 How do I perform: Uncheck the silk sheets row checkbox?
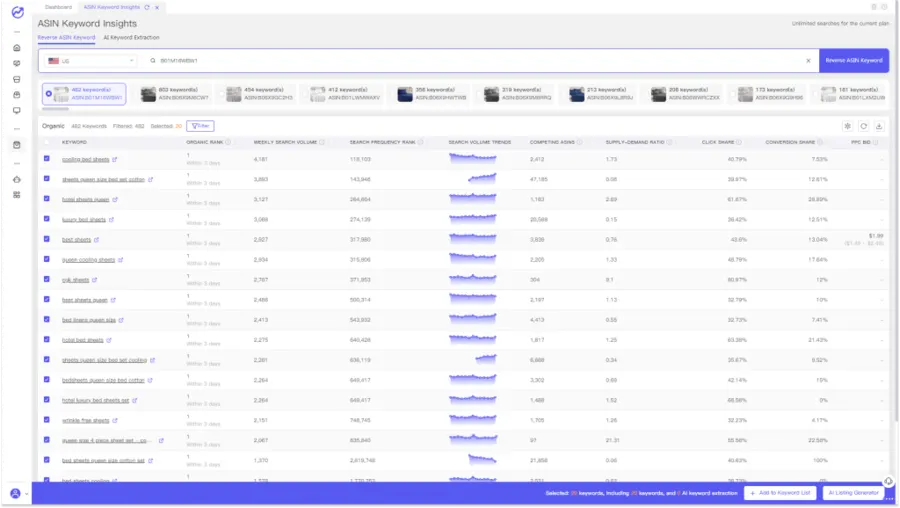[x=47, y=279]
